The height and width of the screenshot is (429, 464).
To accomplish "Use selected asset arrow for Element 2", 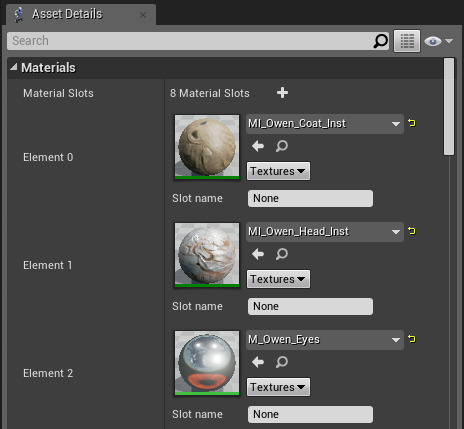I will point(258,362).
